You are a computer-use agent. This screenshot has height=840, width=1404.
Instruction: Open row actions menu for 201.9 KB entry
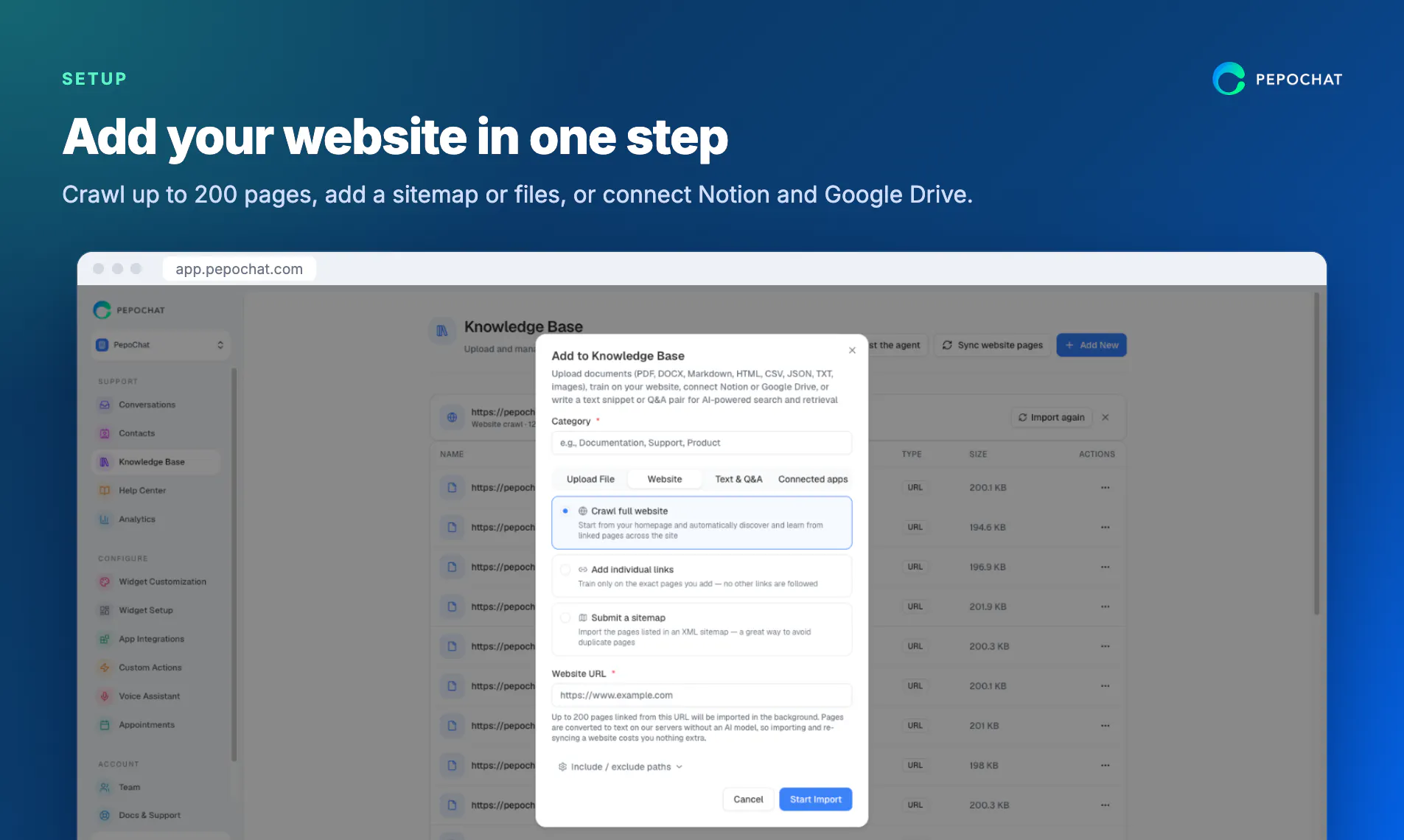(x=1105, y=607)
